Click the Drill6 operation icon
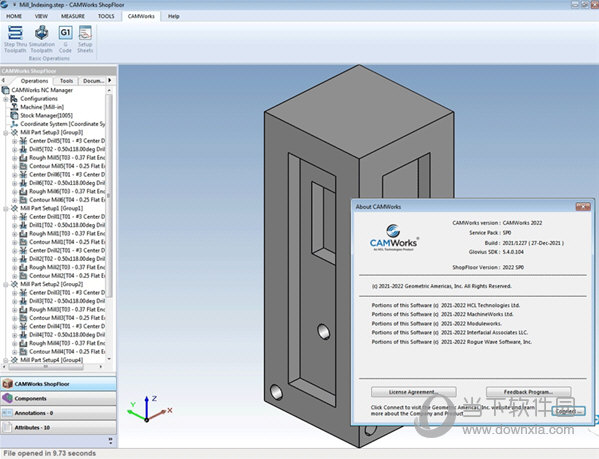Image resolution: width=599 pixels, height=459 pixels. [x=23, y=183]
